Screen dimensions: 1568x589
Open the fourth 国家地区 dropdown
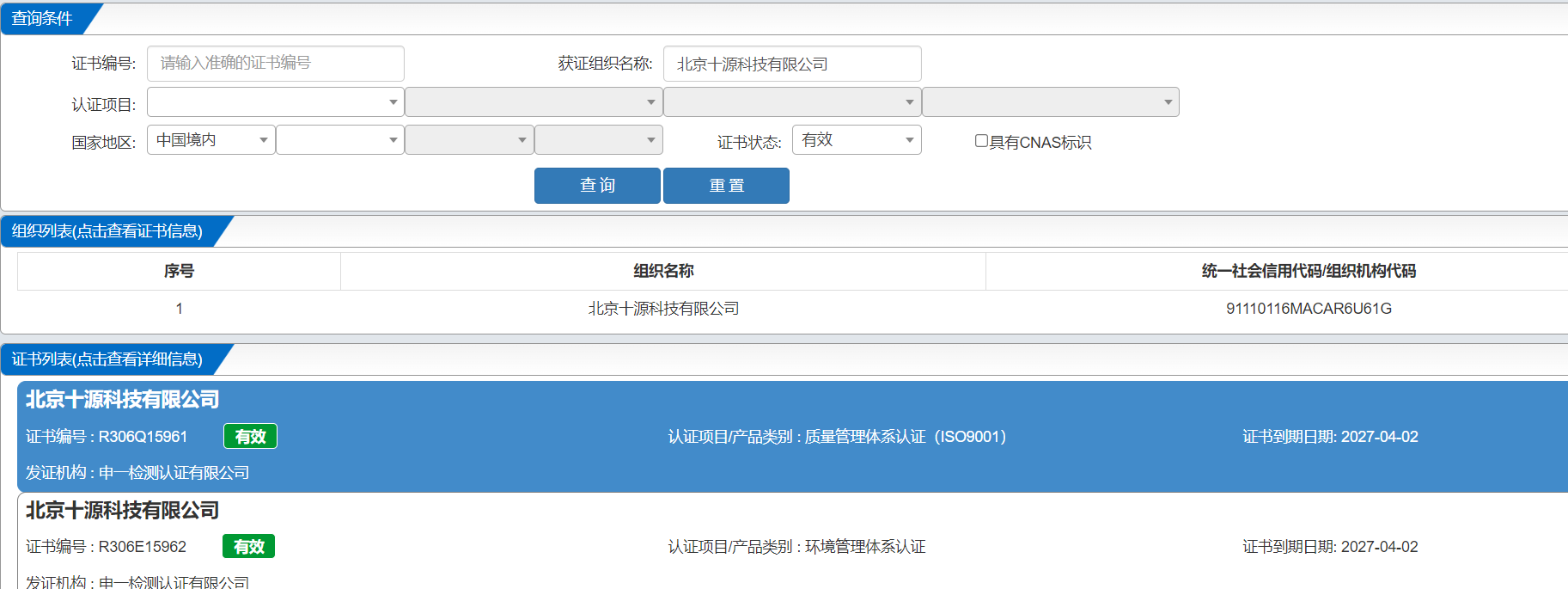tap(599, 140)
